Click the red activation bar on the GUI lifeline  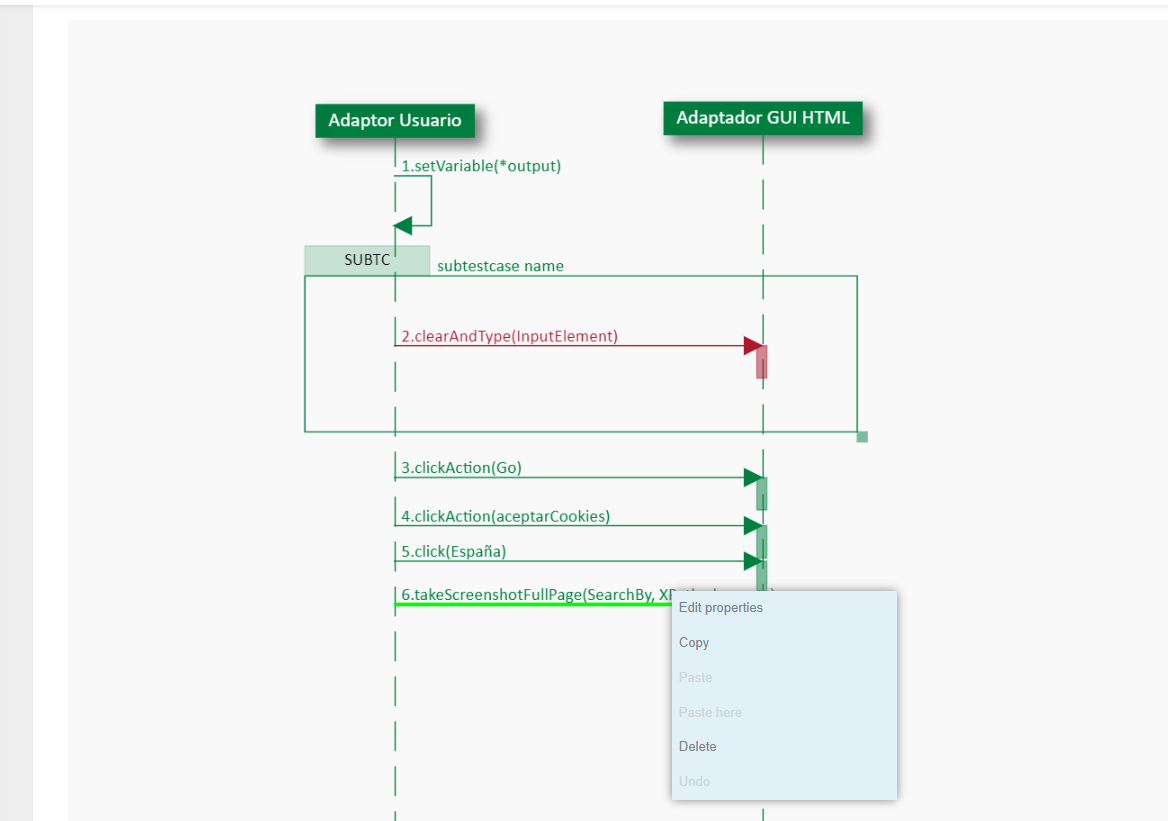pyautogui.click(x=762, y=364)
